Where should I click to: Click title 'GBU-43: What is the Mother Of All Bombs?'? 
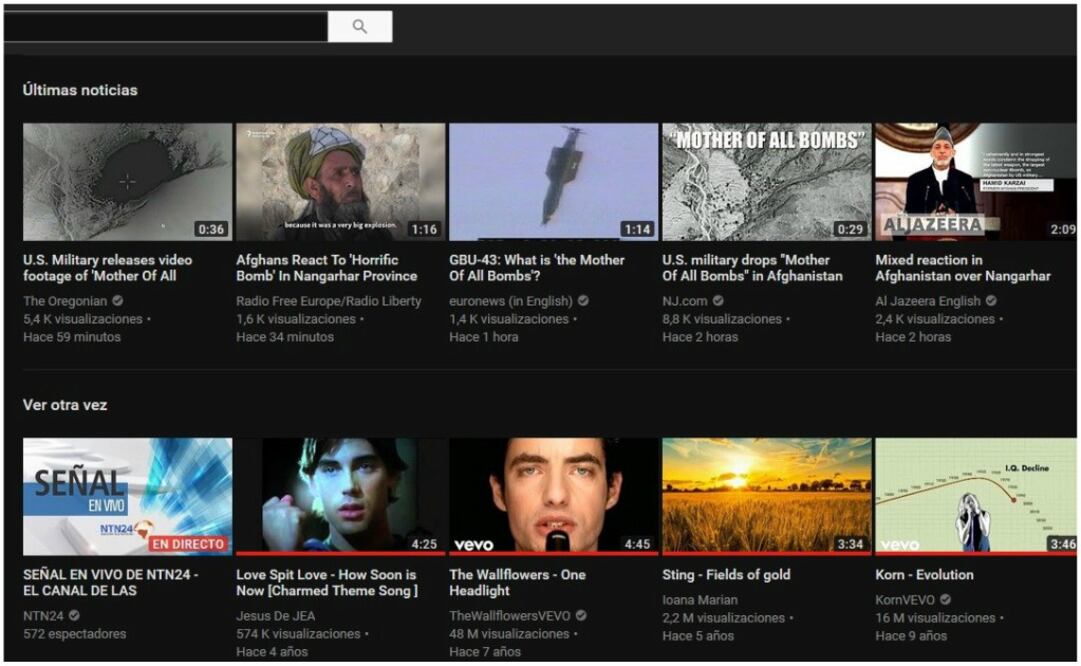pos(536,268)
